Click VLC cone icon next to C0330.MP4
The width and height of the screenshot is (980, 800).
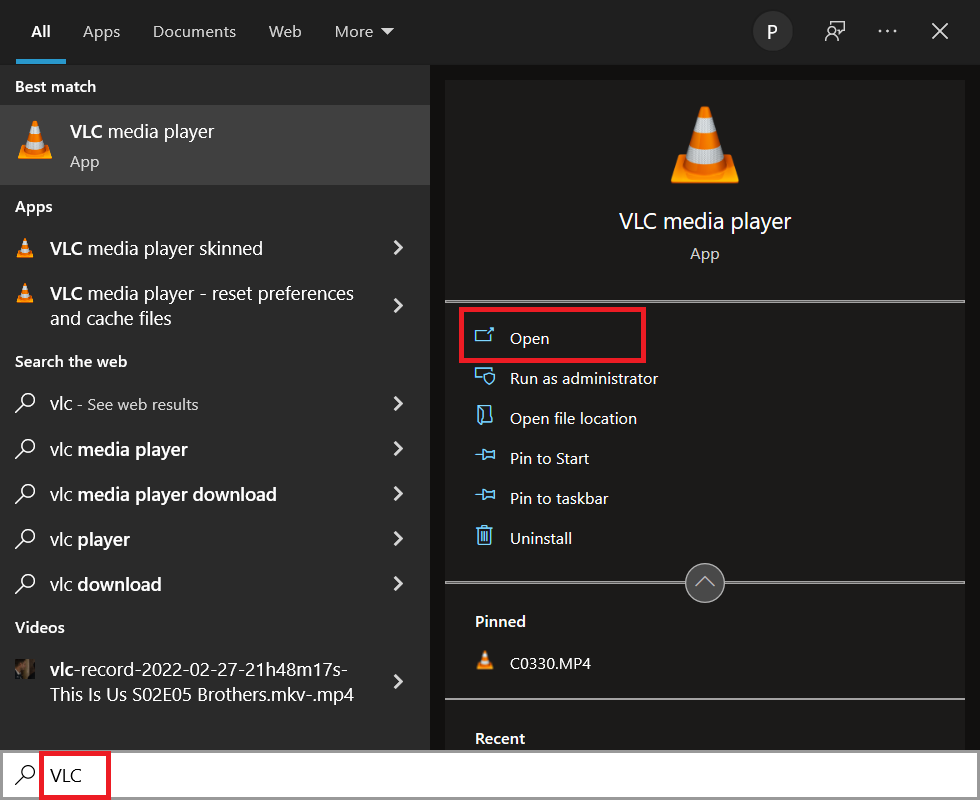pos(485,661)
